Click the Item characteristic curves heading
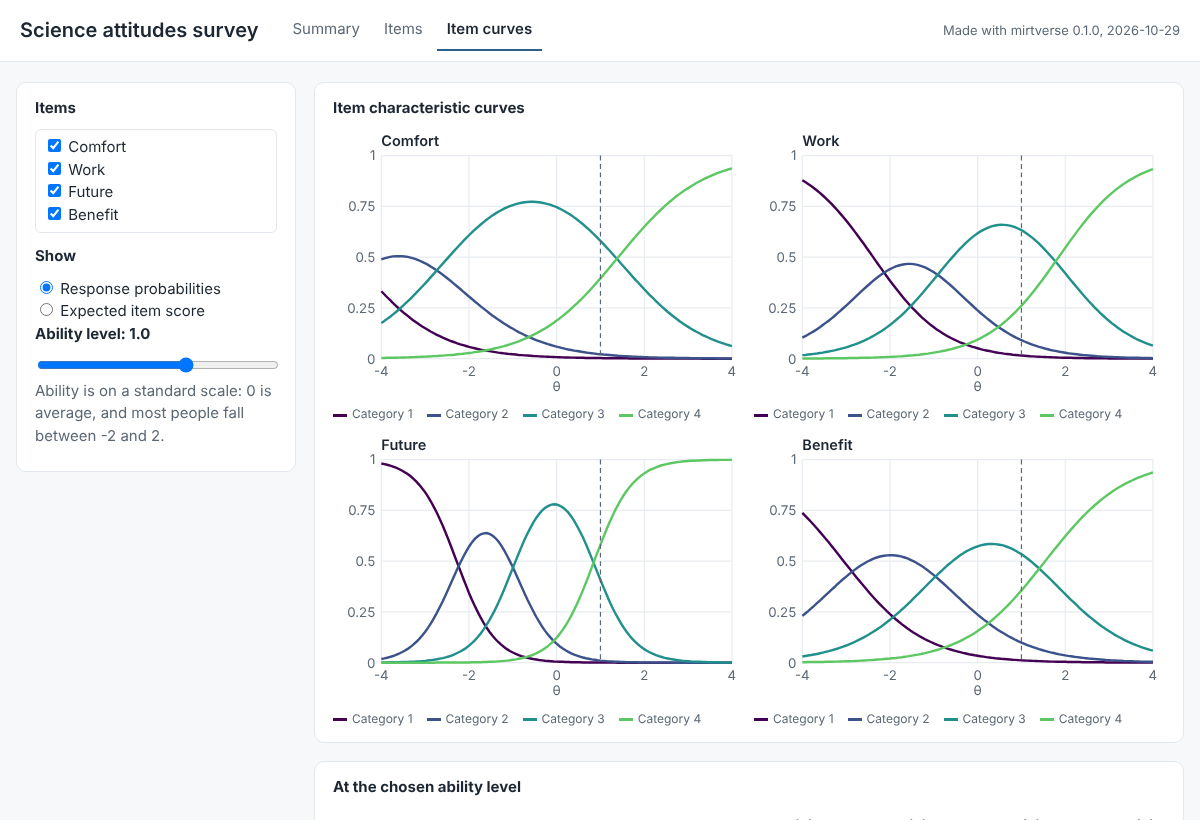Screen dimensions: 1200x820 click(x=429, y=108)
